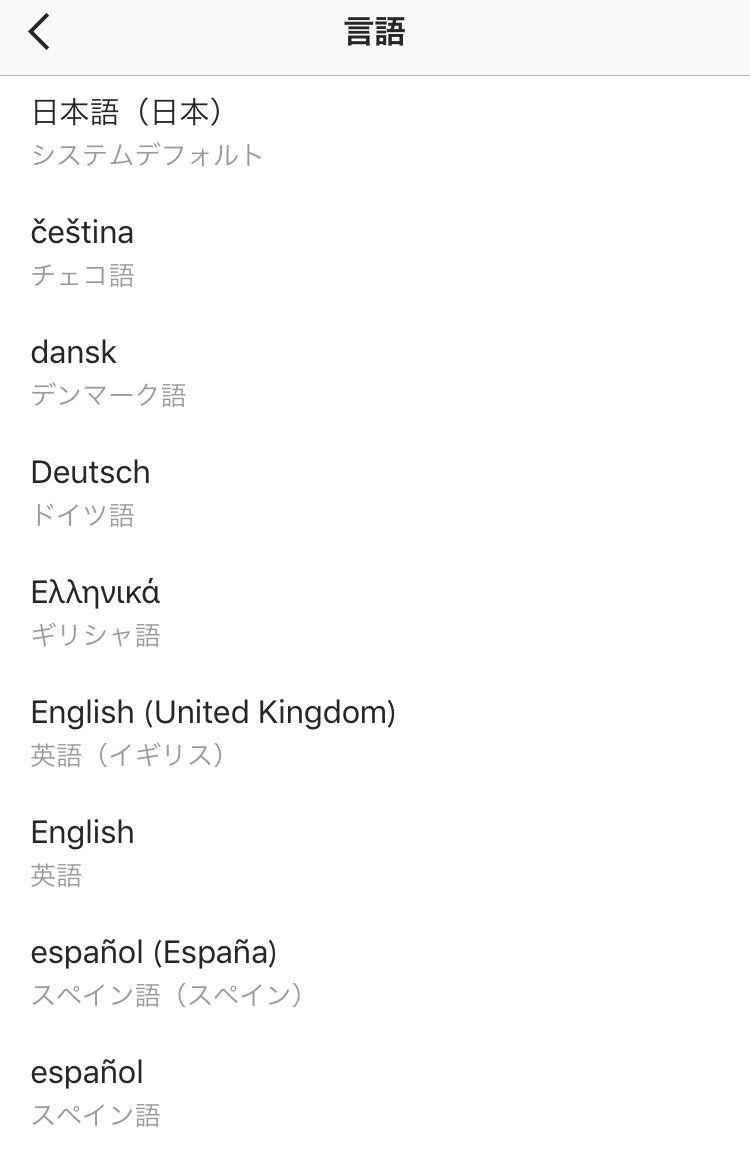Tap the デンマーク語 subtitle

pos(108,395)
